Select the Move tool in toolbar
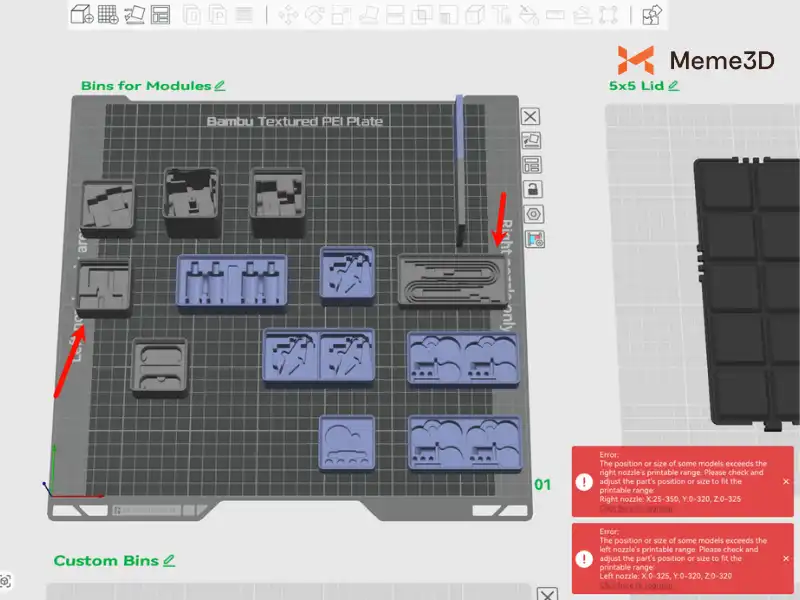 coord(288,15)
